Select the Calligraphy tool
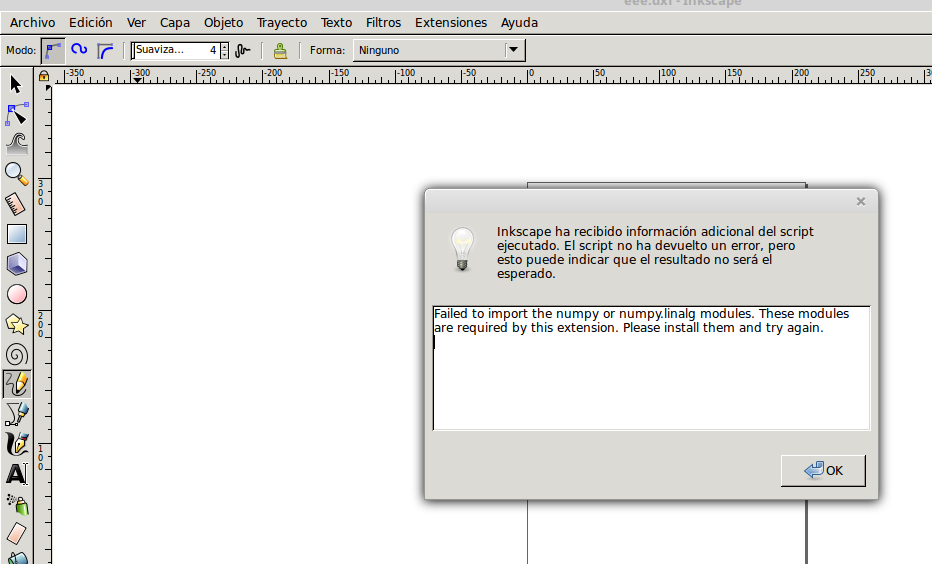The image size is (932, 564). 16,444
